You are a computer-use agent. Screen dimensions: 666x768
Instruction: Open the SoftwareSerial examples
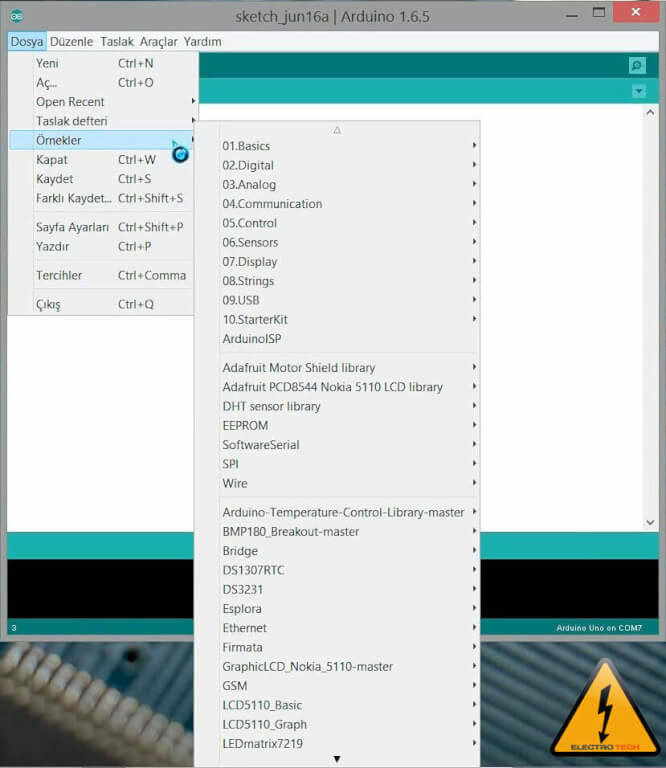click(x=337, y=445)
